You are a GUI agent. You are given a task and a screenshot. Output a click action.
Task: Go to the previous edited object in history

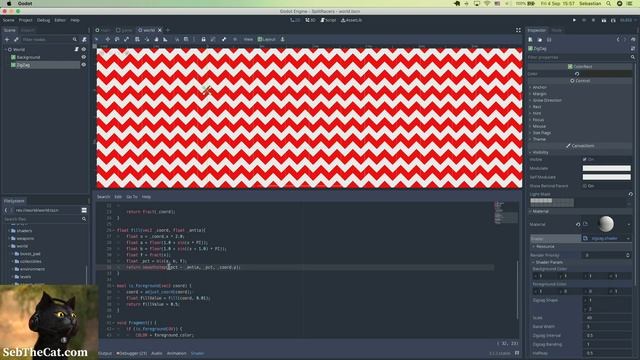618,40
